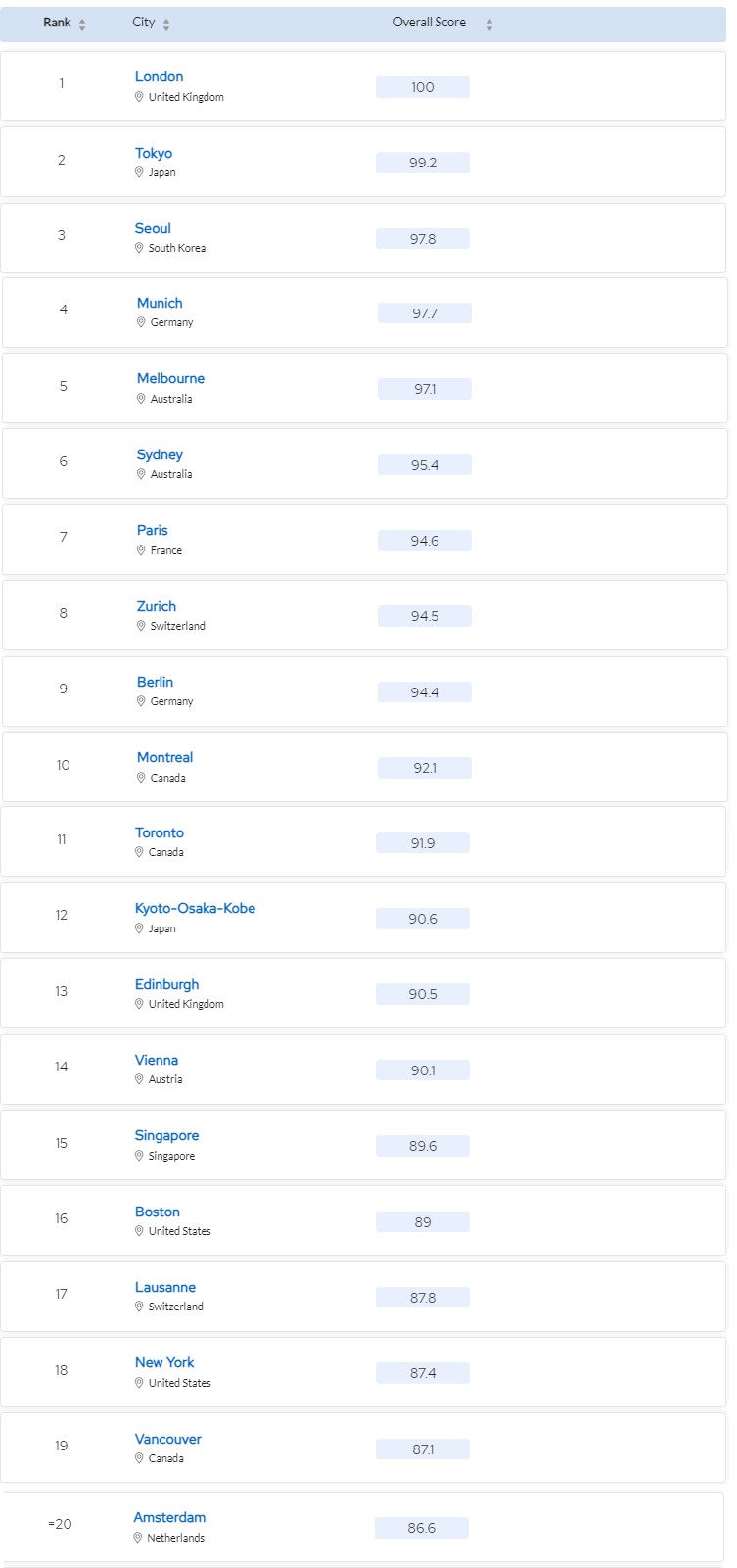The image size is (737, 1568).
Task: Sort by the City column arrows
Action: 166,24
